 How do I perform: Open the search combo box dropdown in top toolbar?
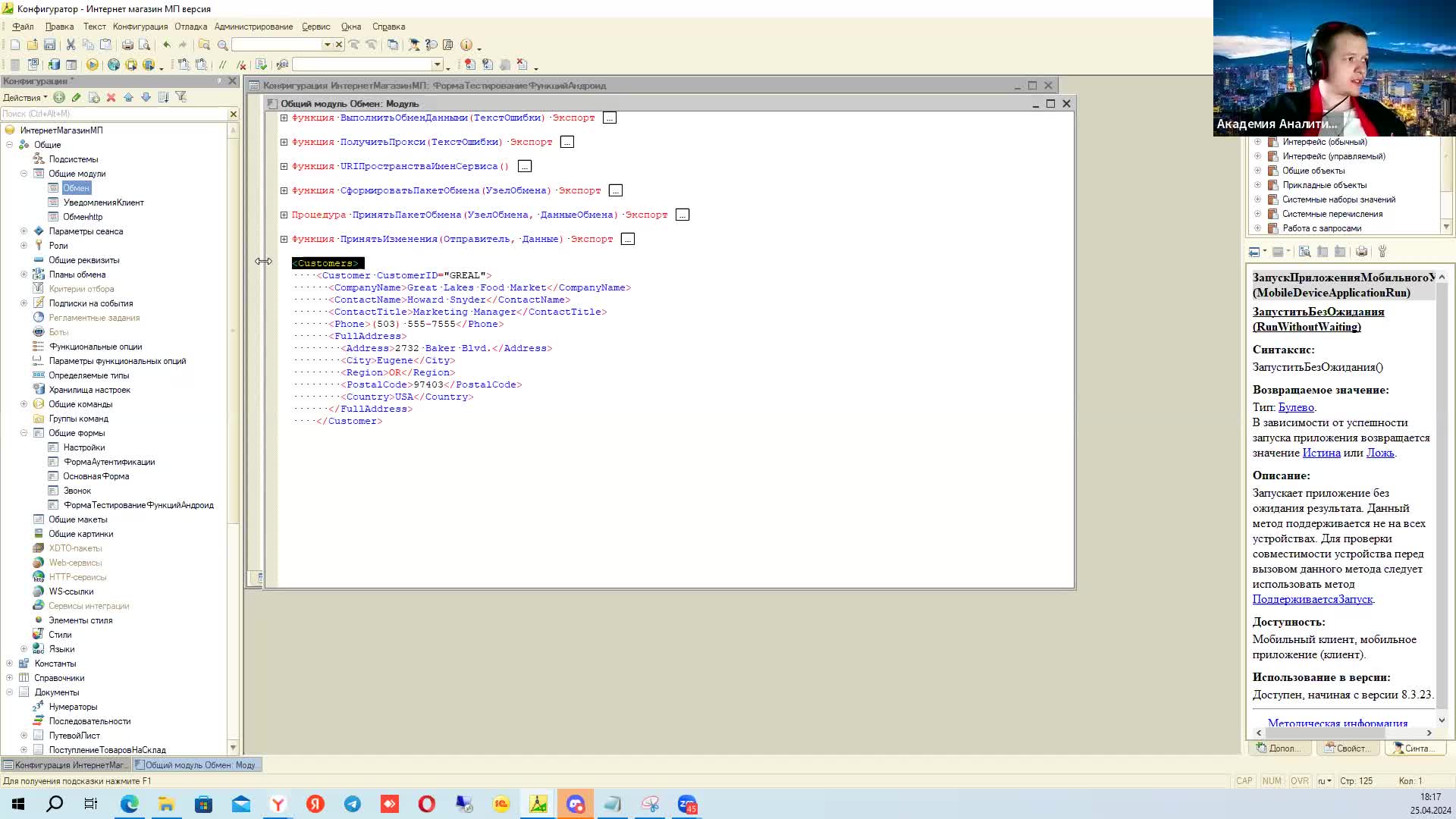tap(328, 45)
